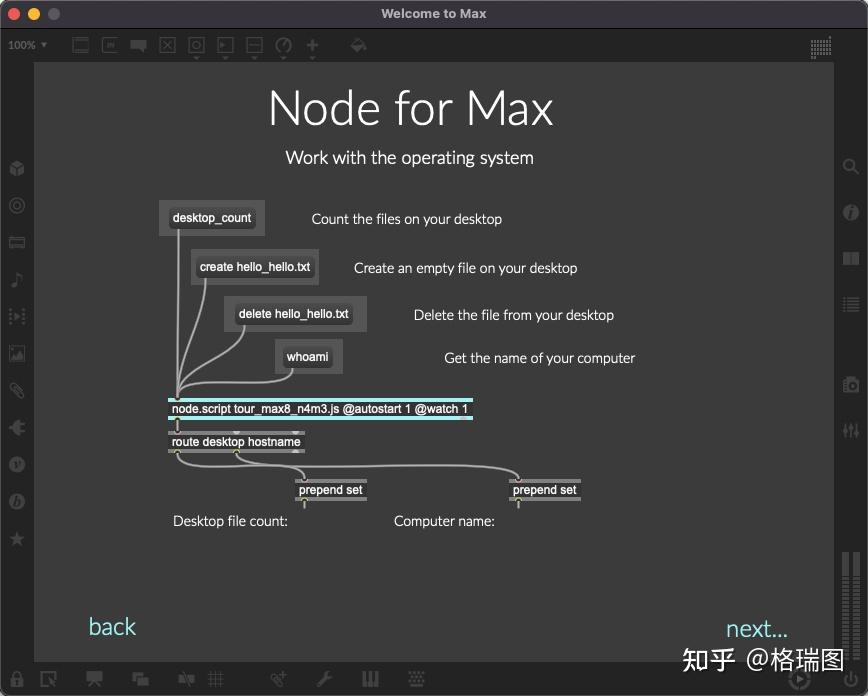Click the next... link
This screenshot has width=868, height=696.
point(757,629)
